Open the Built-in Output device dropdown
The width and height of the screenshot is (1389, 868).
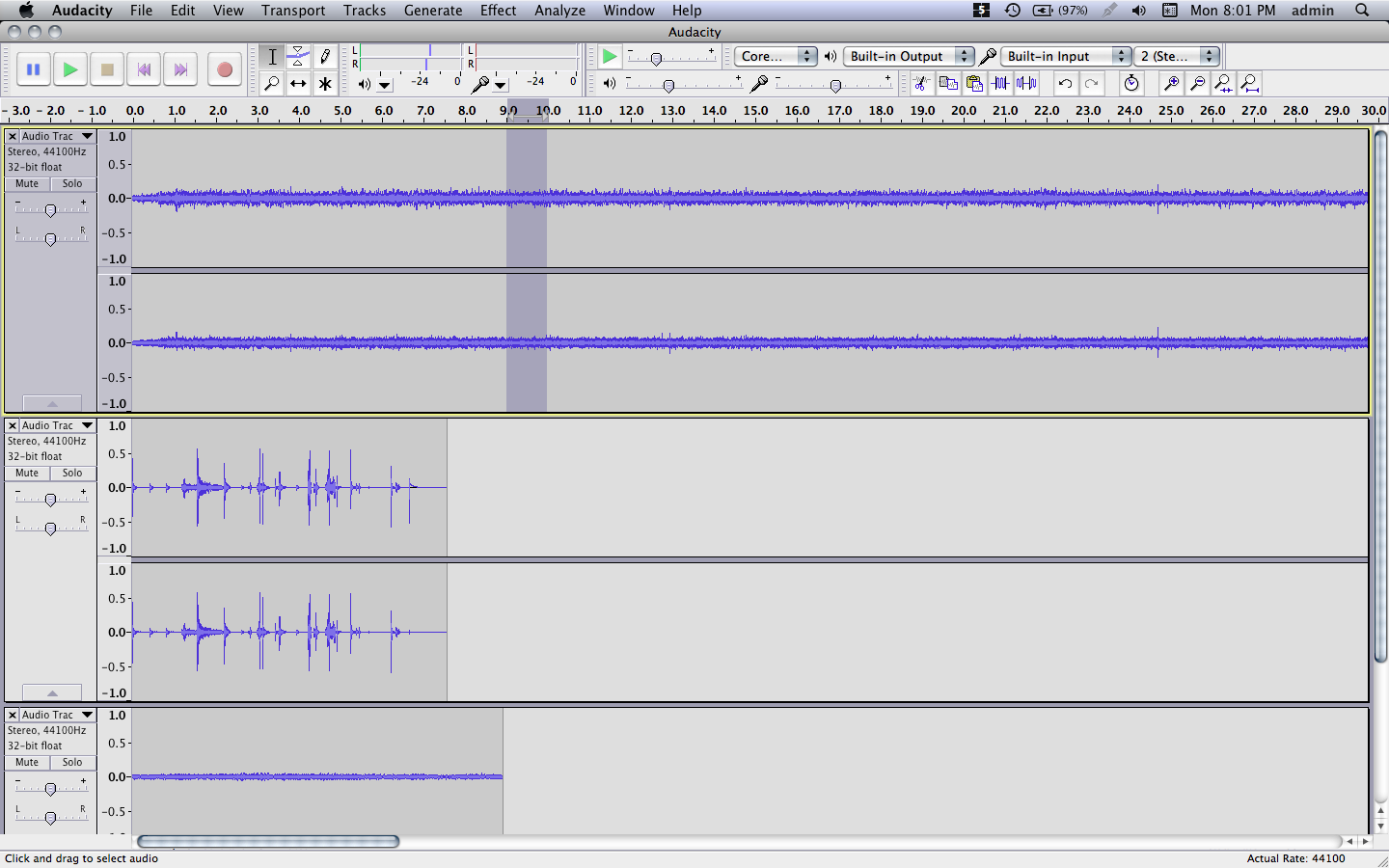pyautogui.click(x=909, y=57)
